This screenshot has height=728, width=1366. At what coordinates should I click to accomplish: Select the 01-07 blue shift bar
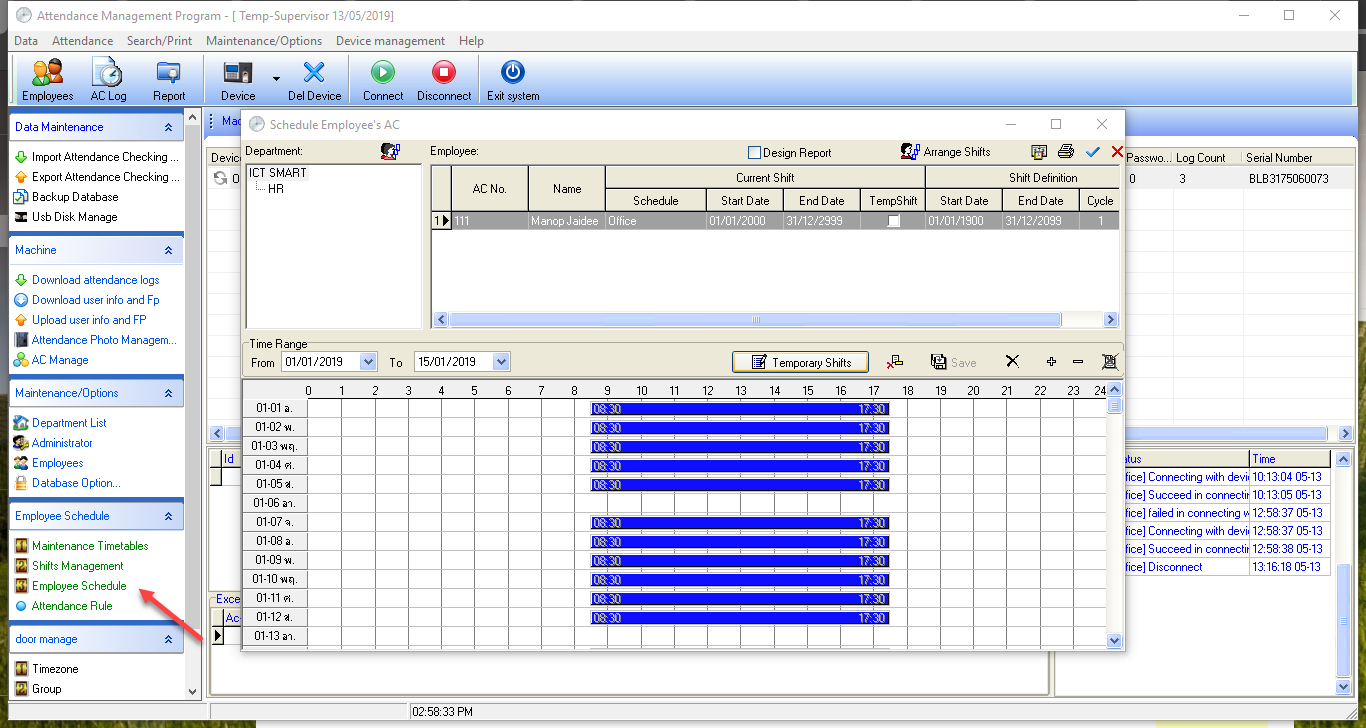(x=740, y=523)
